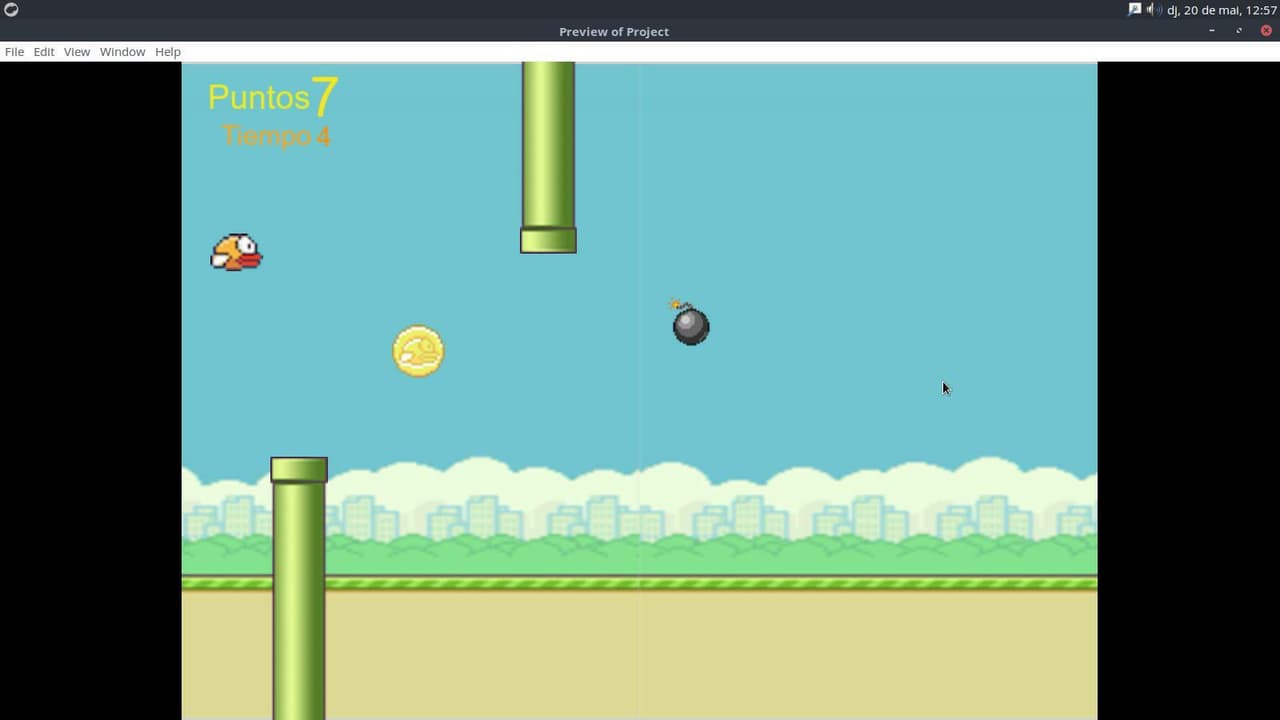Minimize the Preview of Project window
This screenshot has height=720, width=1280.
point(1212,31)
